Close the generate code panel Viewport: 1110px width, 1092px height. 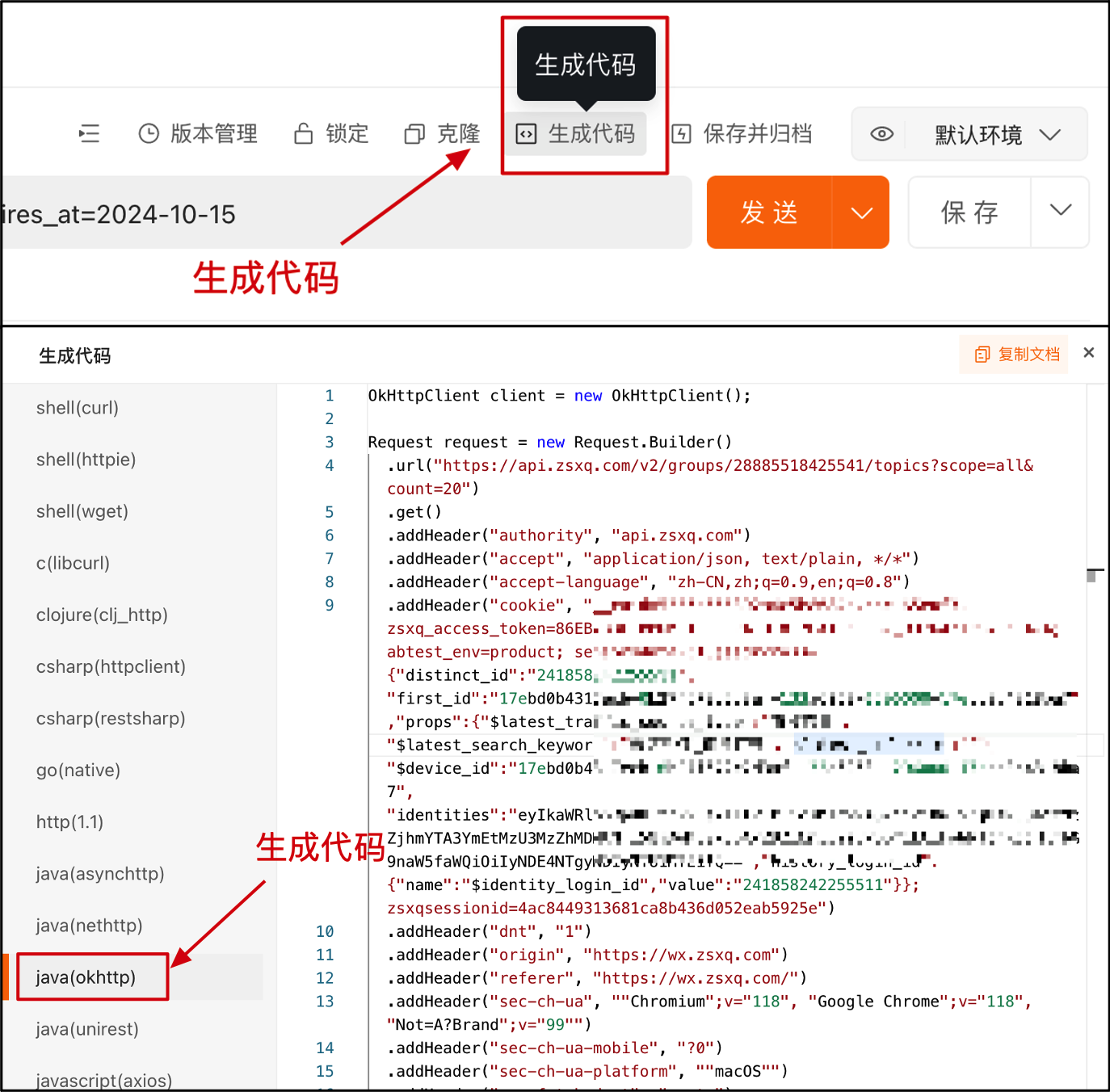(1088, 352)
